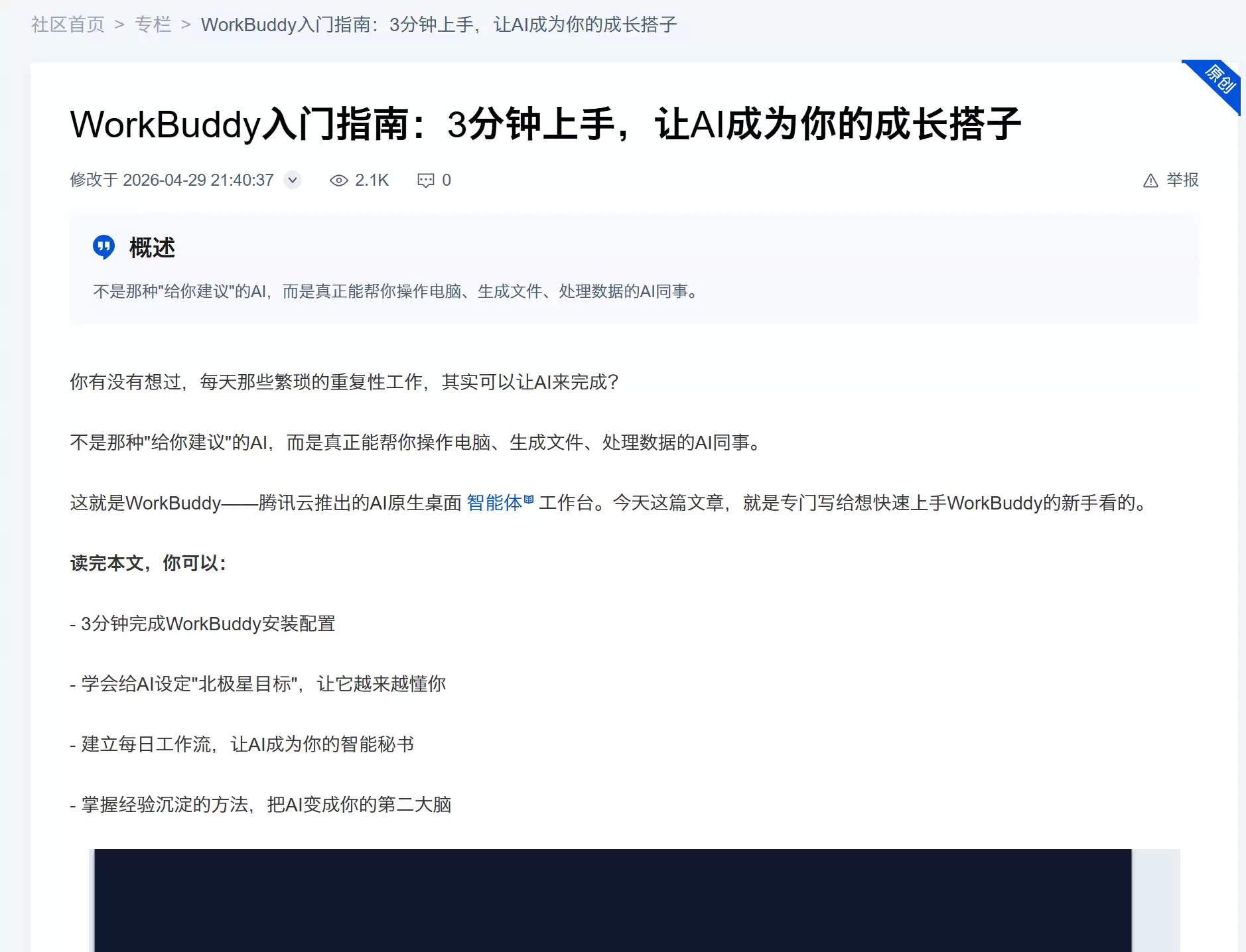This screenshot has width=1246, height=952.
Task: Go to 社区首页 breadcrumb link
Action: coord(68,25)
